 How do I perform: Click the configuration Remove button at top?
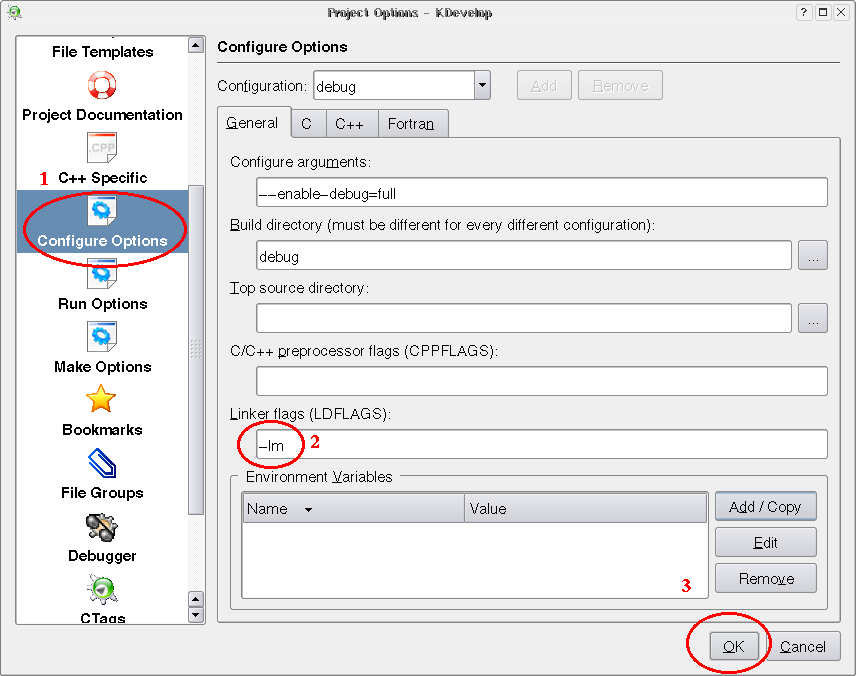[x=620, y=85]
